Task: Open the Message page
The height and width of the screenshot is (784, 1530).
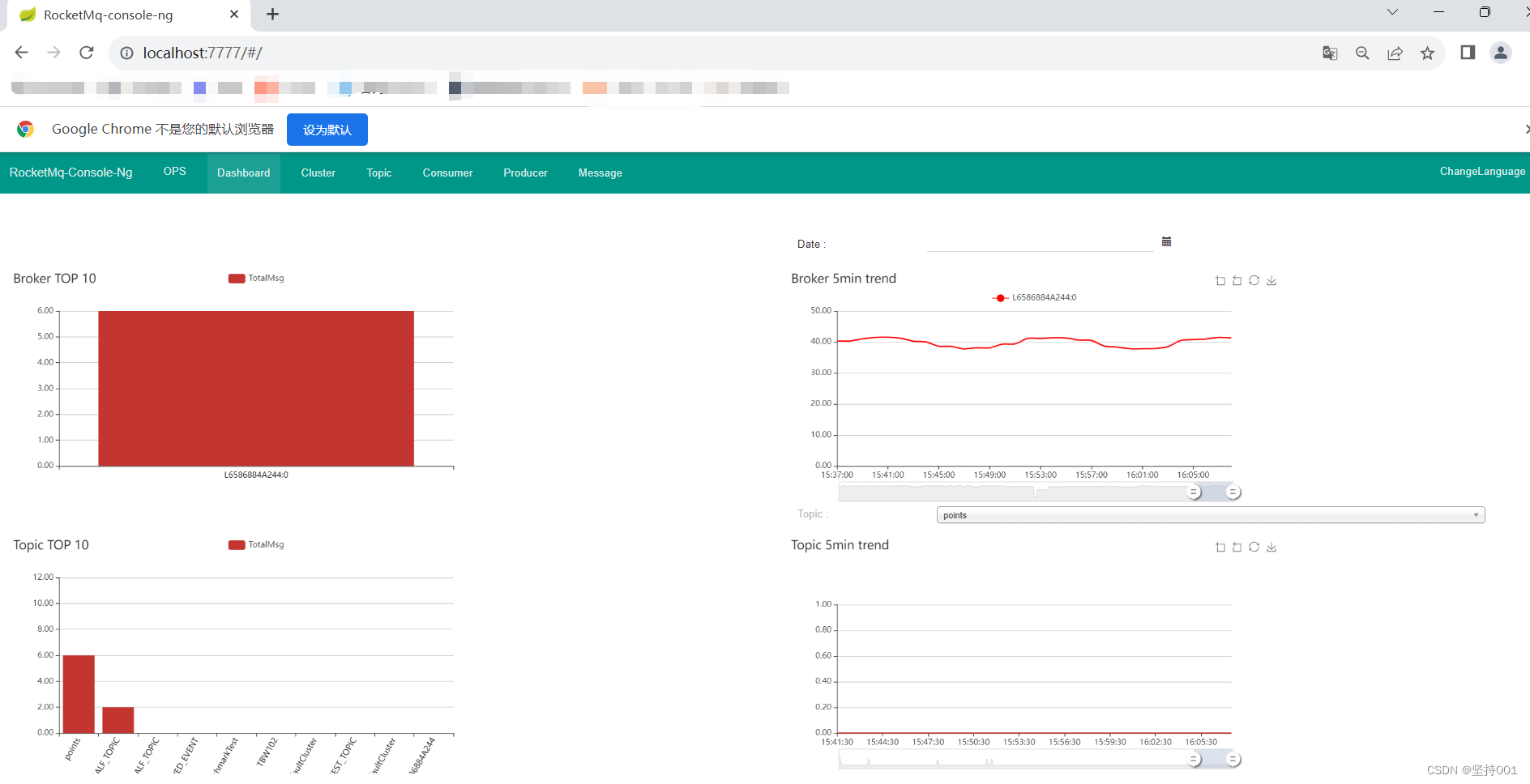Action: (x=600, y=173)
